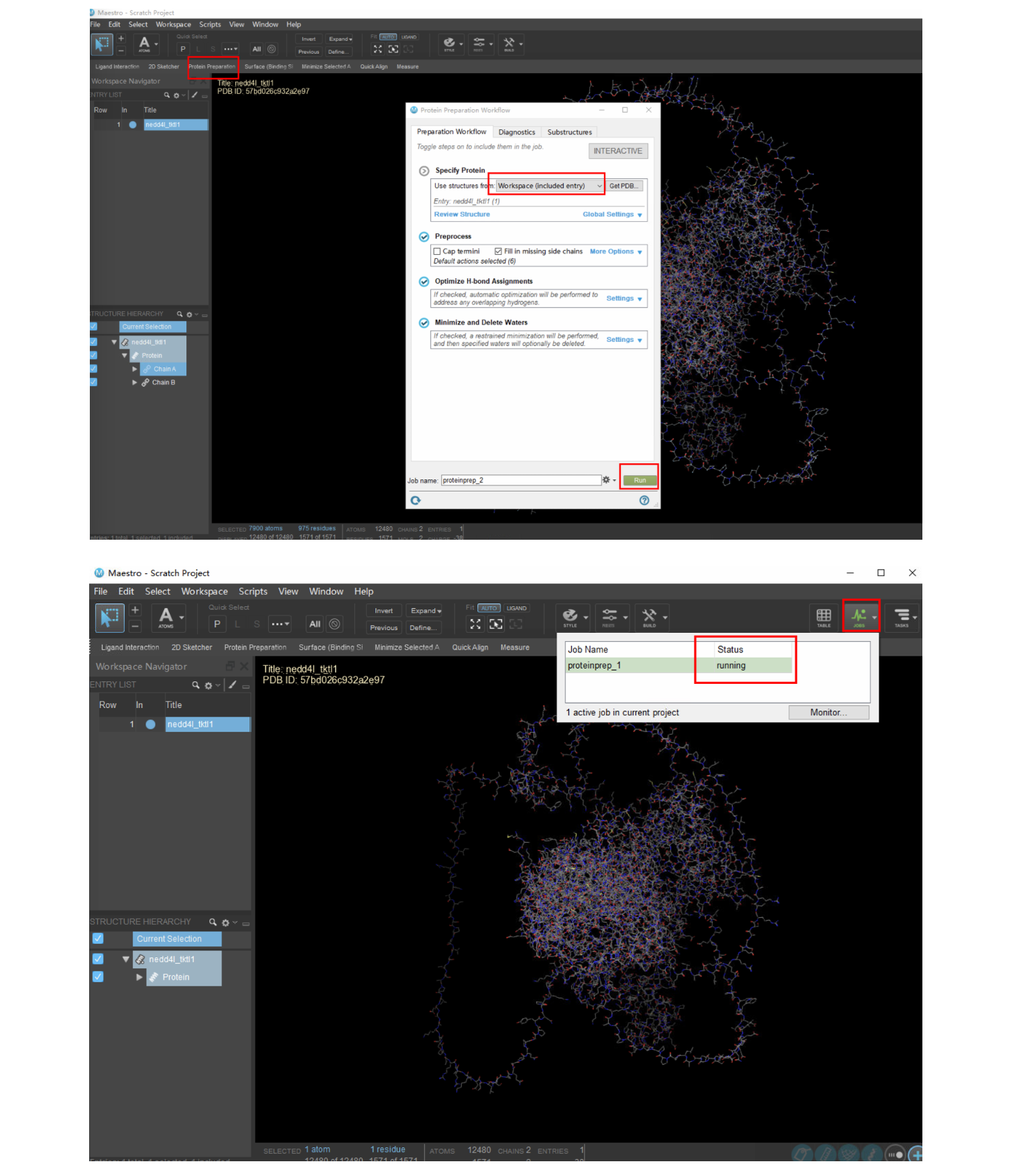Click the Atoms pick-mode A icon, lower window
This screenshot has height=1176, width=1035.
(166, 617)
